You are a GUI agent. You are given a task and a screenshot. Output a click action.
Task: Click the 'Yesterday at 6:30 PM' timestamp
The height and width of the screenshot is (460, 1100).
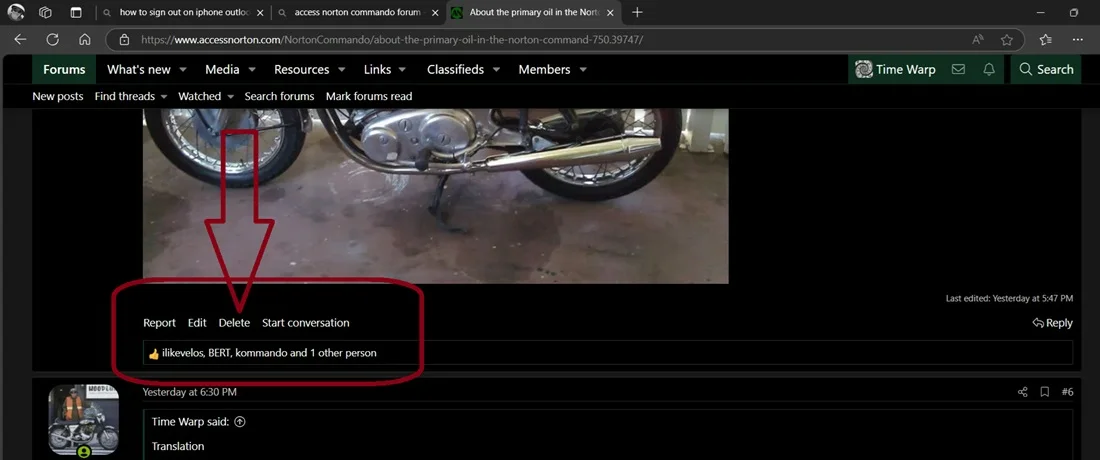(189, 392)
